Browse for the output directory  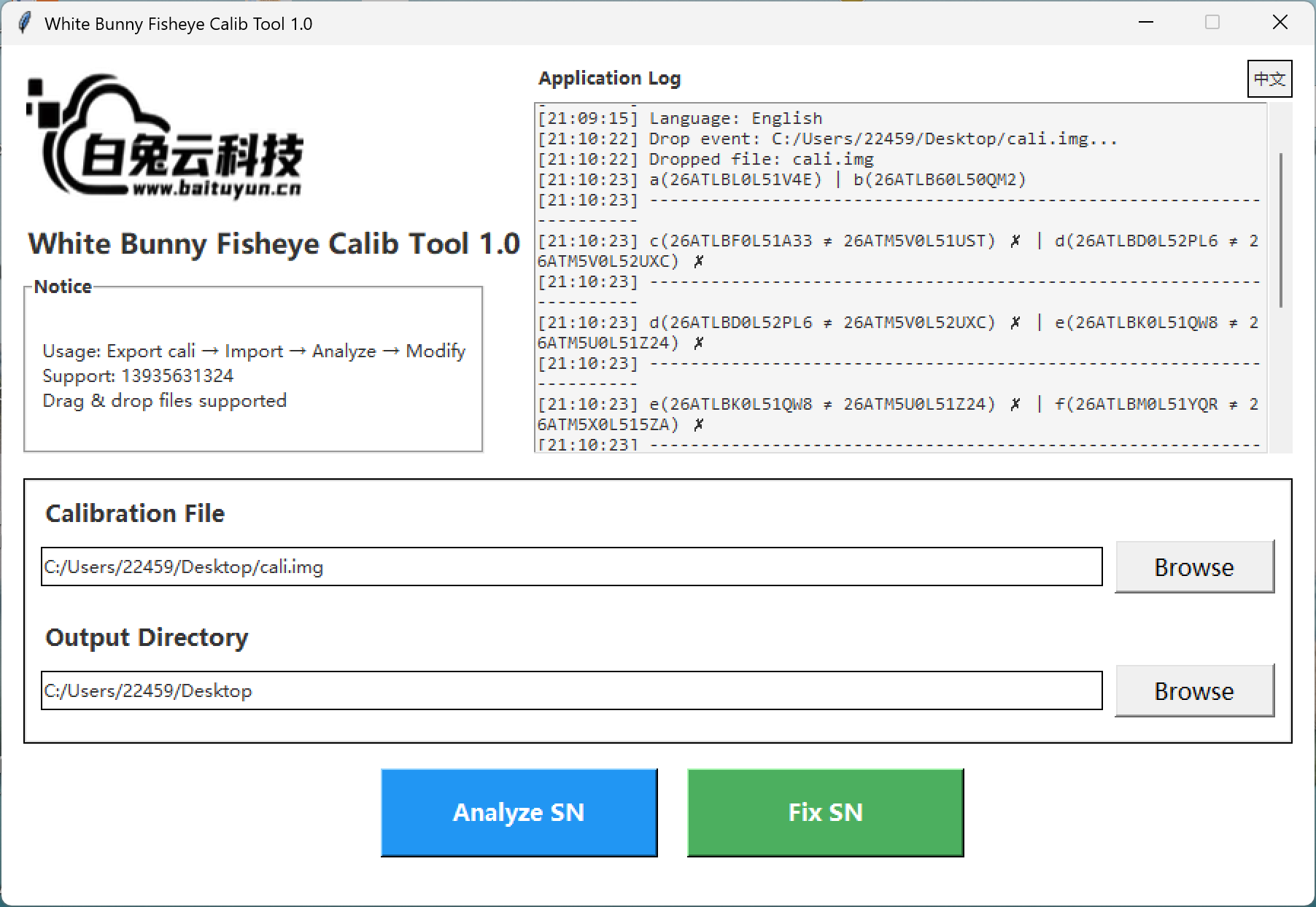pyautogui.click(x=1194, y=690)
